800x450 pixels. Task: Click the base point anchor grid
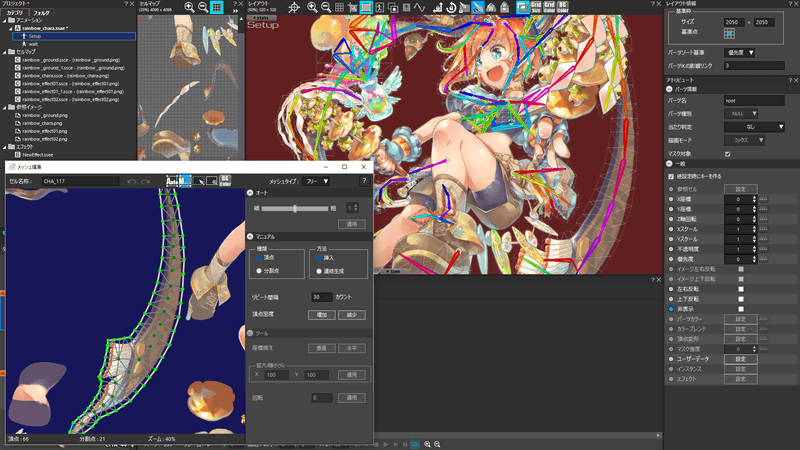(729, 33)
